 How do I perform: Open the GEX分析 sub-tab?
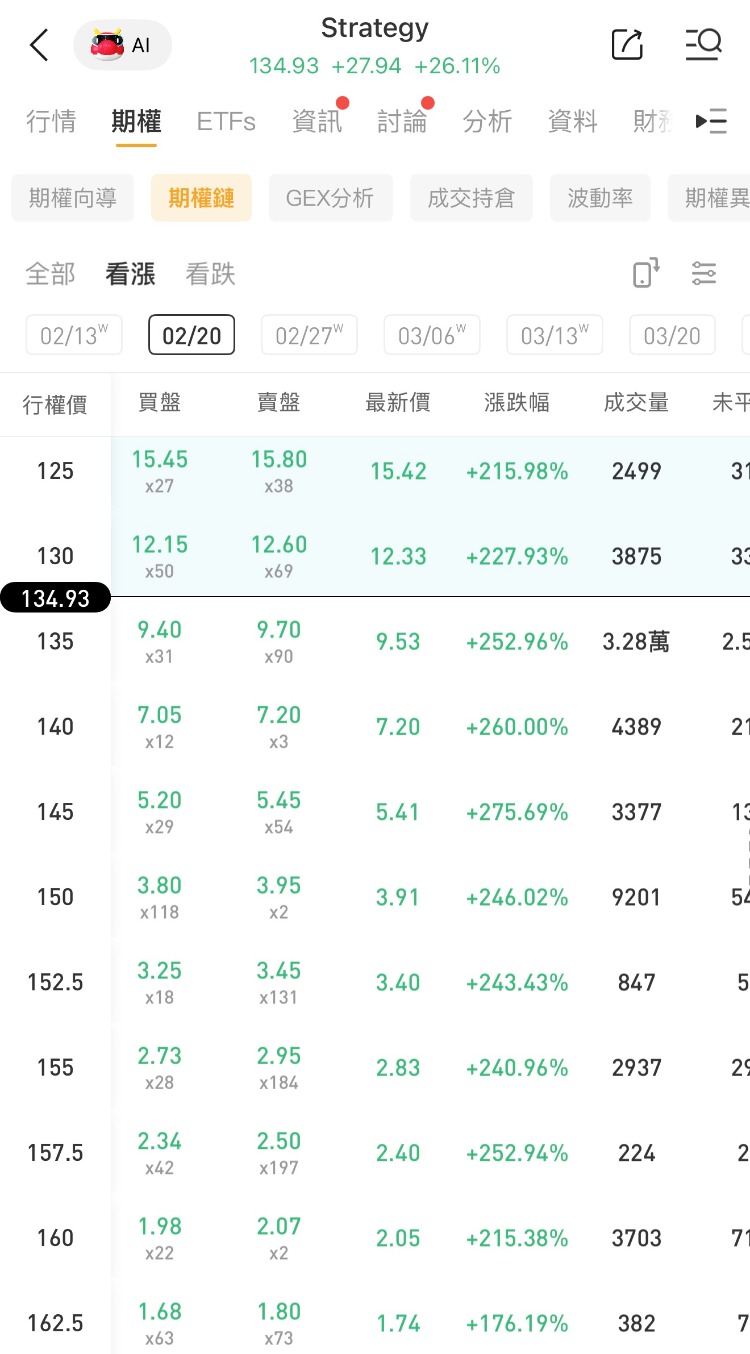tap(330, 198)
